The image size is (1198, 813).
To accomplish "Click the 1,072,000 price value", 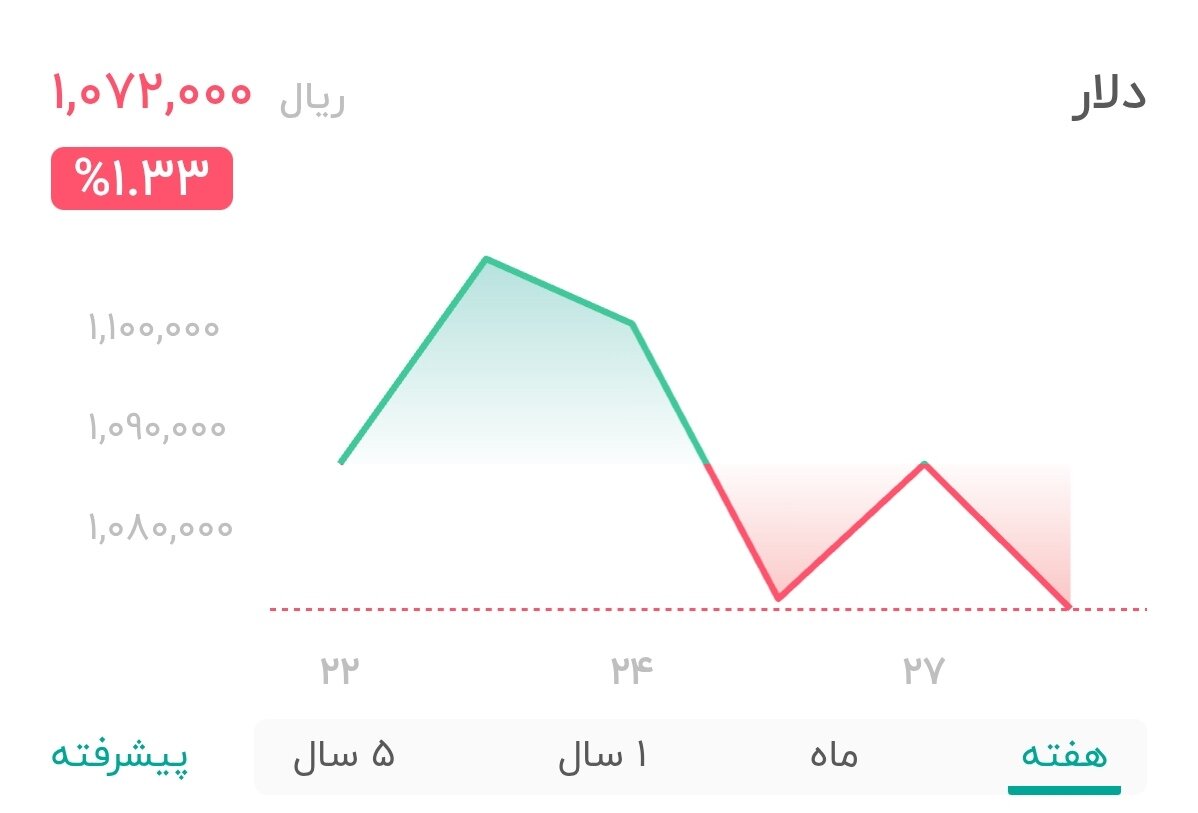I will coord(152,95).
